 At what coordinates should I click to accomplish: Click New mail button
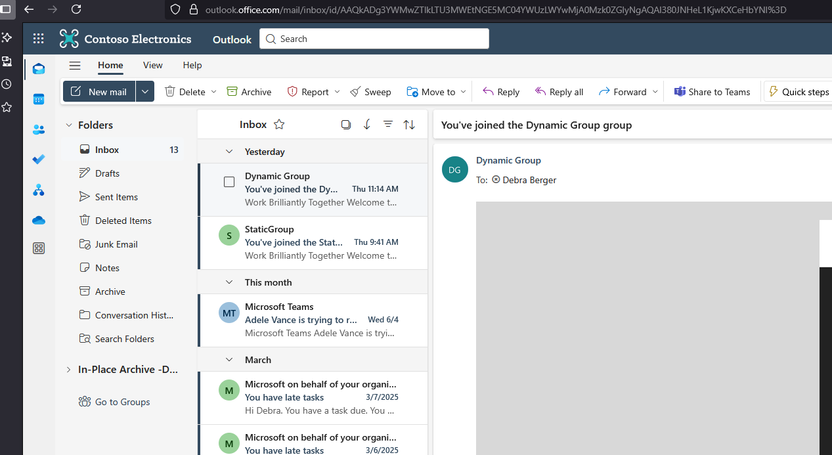pyautogui.click(x=99, y=92)
